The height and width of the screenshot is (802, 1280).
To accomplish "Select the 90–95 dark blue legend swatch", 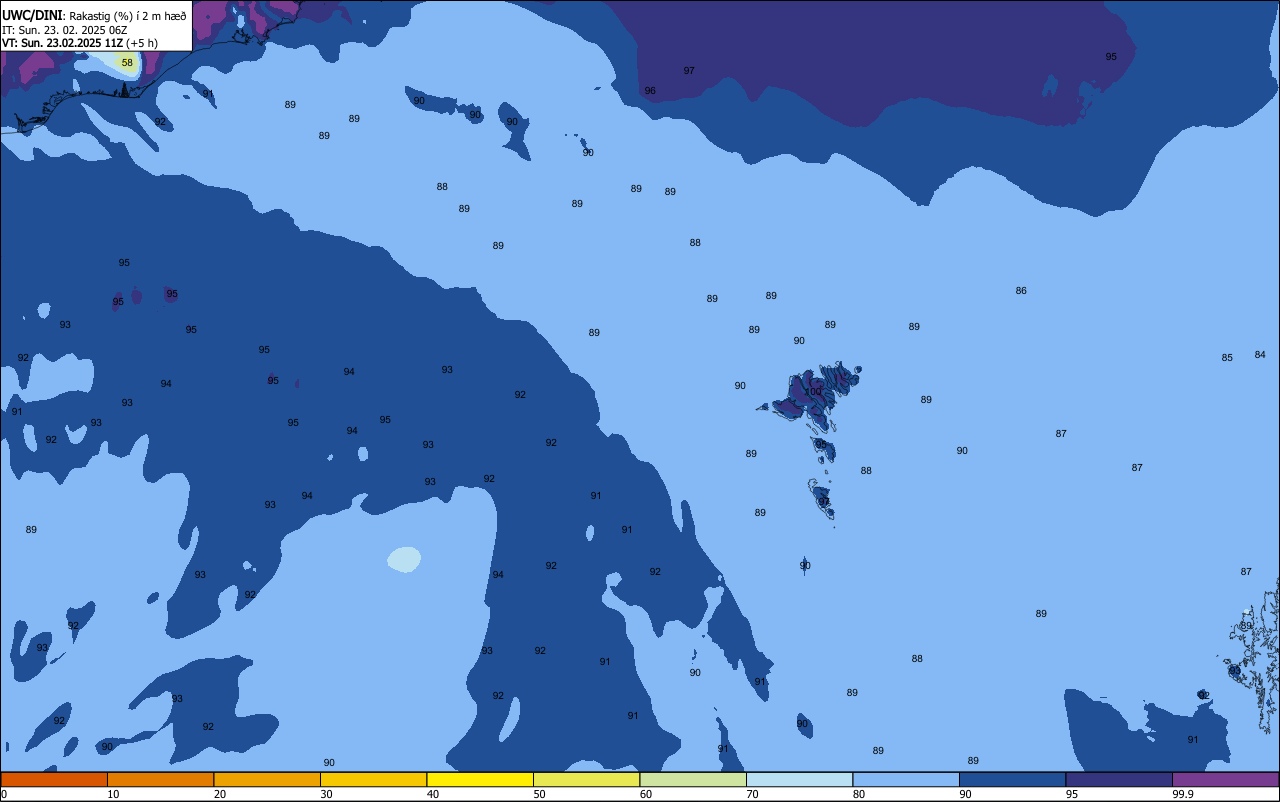I will coord(1012,779).
